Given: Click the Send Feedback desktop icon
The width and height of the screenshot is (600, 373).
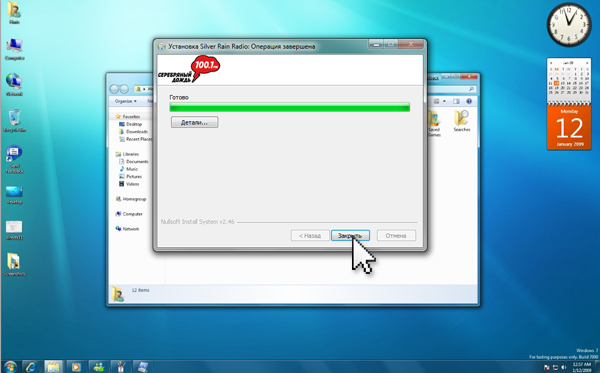Looking at the screenshot, I should [x=14, y=159].
